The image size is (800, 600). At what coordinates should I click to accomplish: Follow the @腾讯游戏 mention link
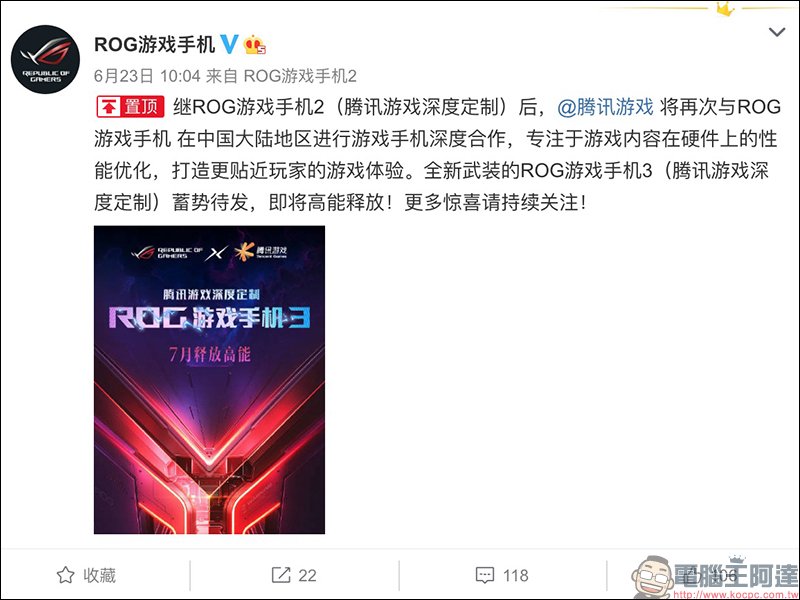[x=605, y=107]
